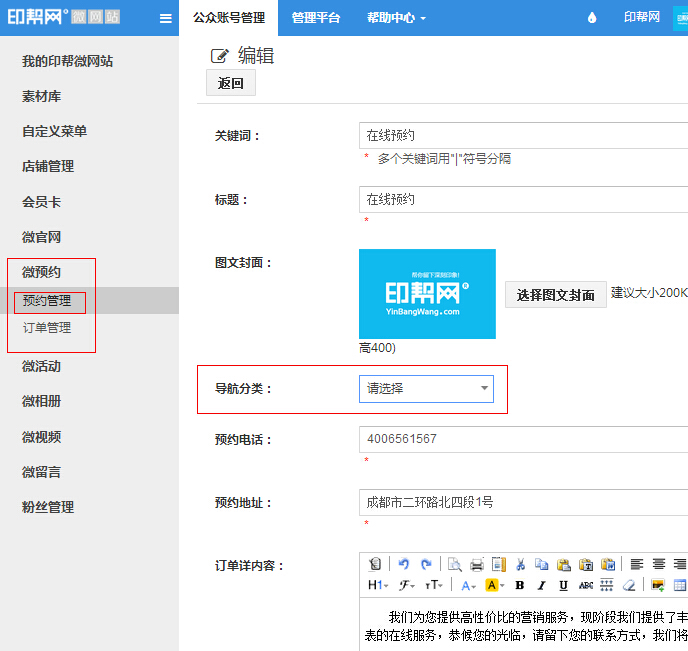Click the undo icon in editor toolbar
688x651 pixels.
point(404,564)
